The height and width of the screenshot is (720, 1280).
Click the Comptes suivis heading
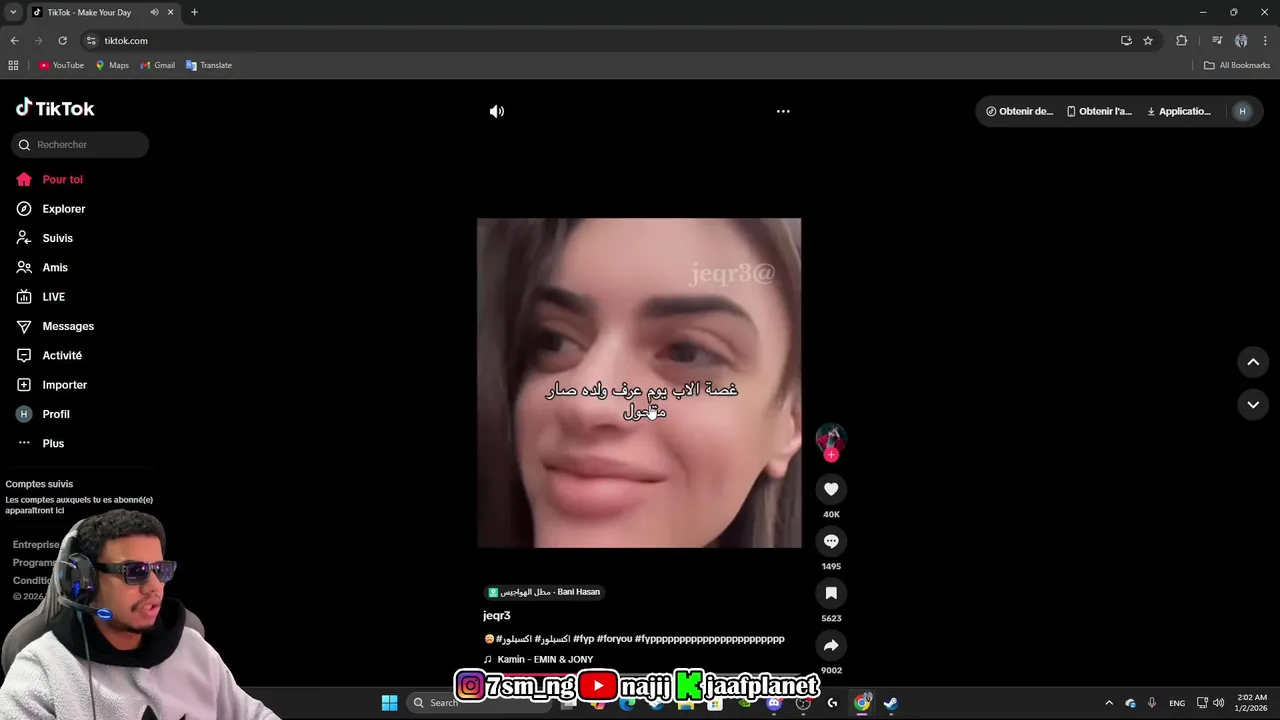[39, 484]
